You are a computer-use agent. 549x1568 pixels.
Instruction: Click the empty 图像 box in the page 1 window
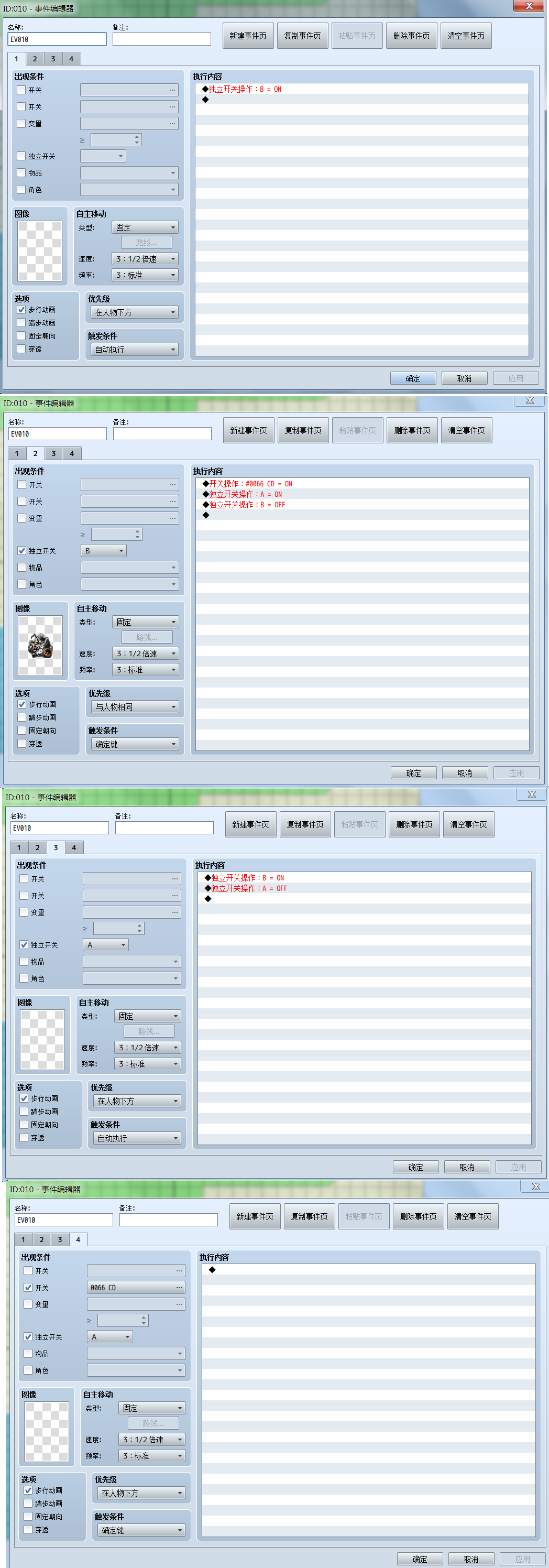40,251
